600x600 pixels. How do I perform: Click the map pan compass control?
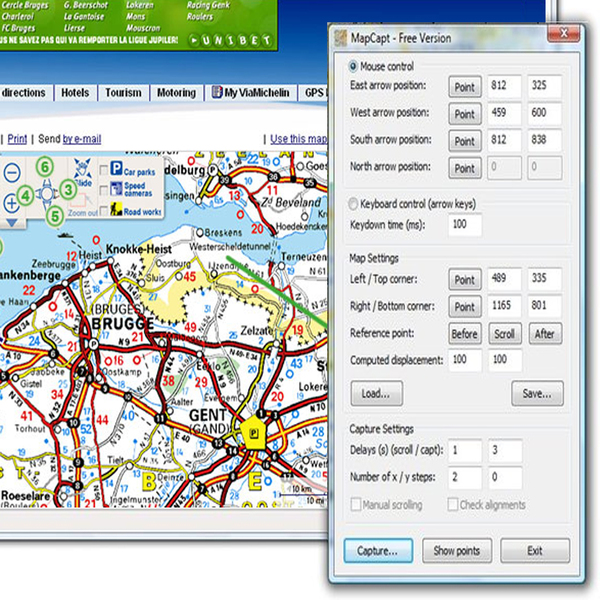point(47,194)
